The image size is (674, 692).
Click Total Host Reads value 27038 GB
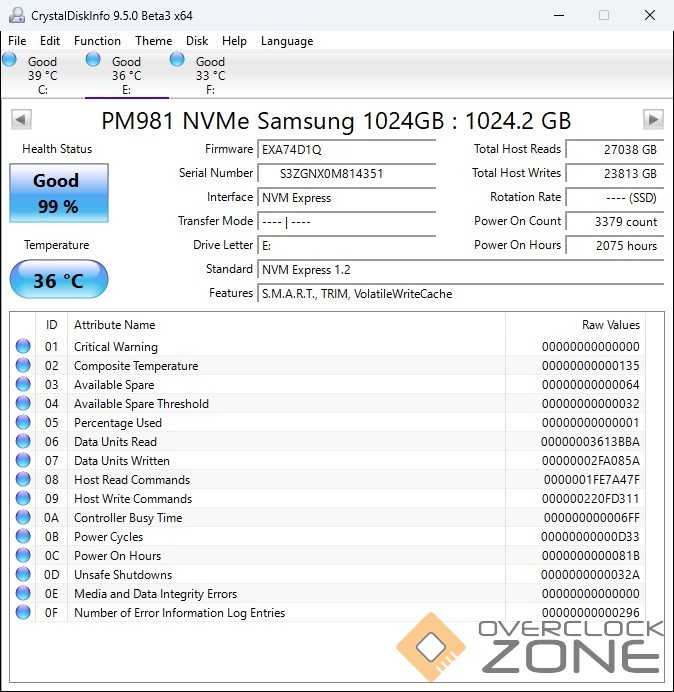click(x=614, y=150)
